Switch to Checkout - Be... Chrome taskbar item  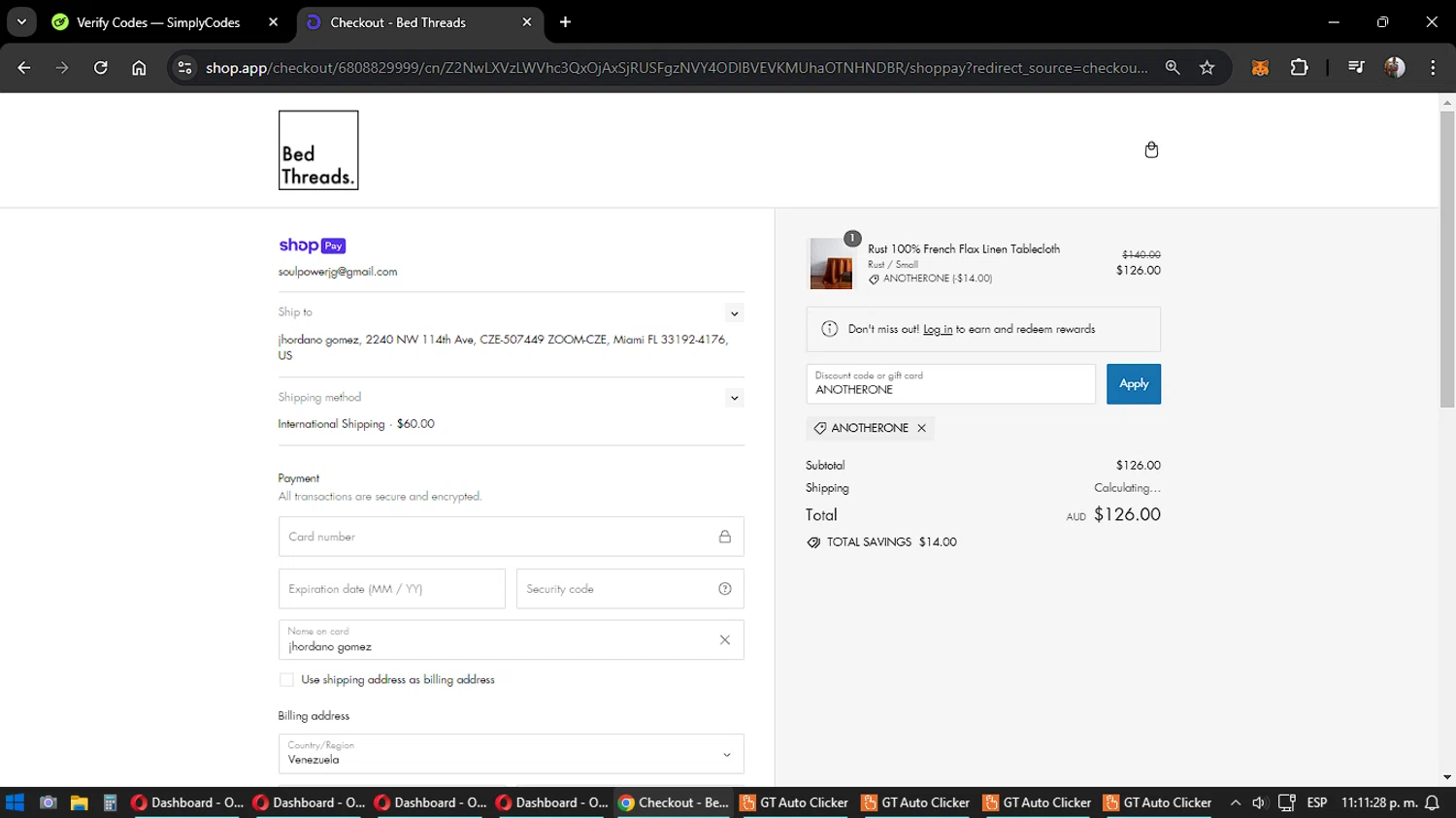pos(674,802)
